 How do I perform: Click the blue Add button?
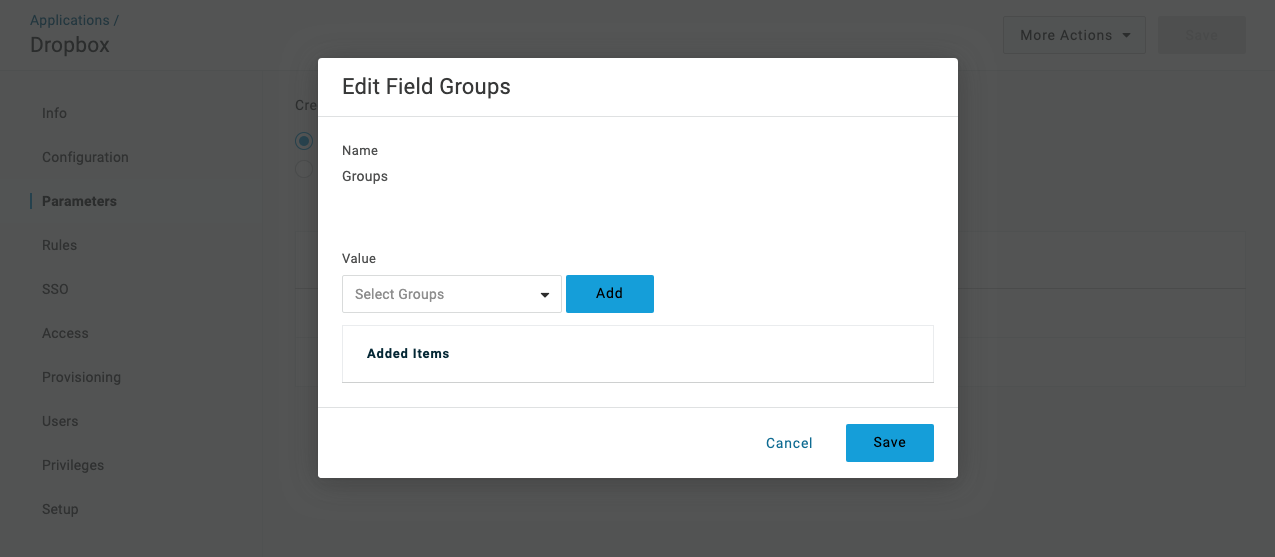tap(610, 294)
